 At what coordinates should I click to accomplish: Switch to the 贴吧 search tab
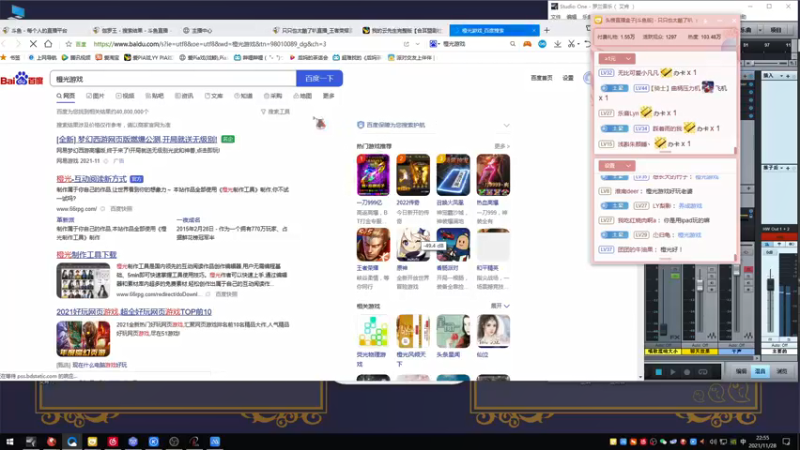coord(155,96)
